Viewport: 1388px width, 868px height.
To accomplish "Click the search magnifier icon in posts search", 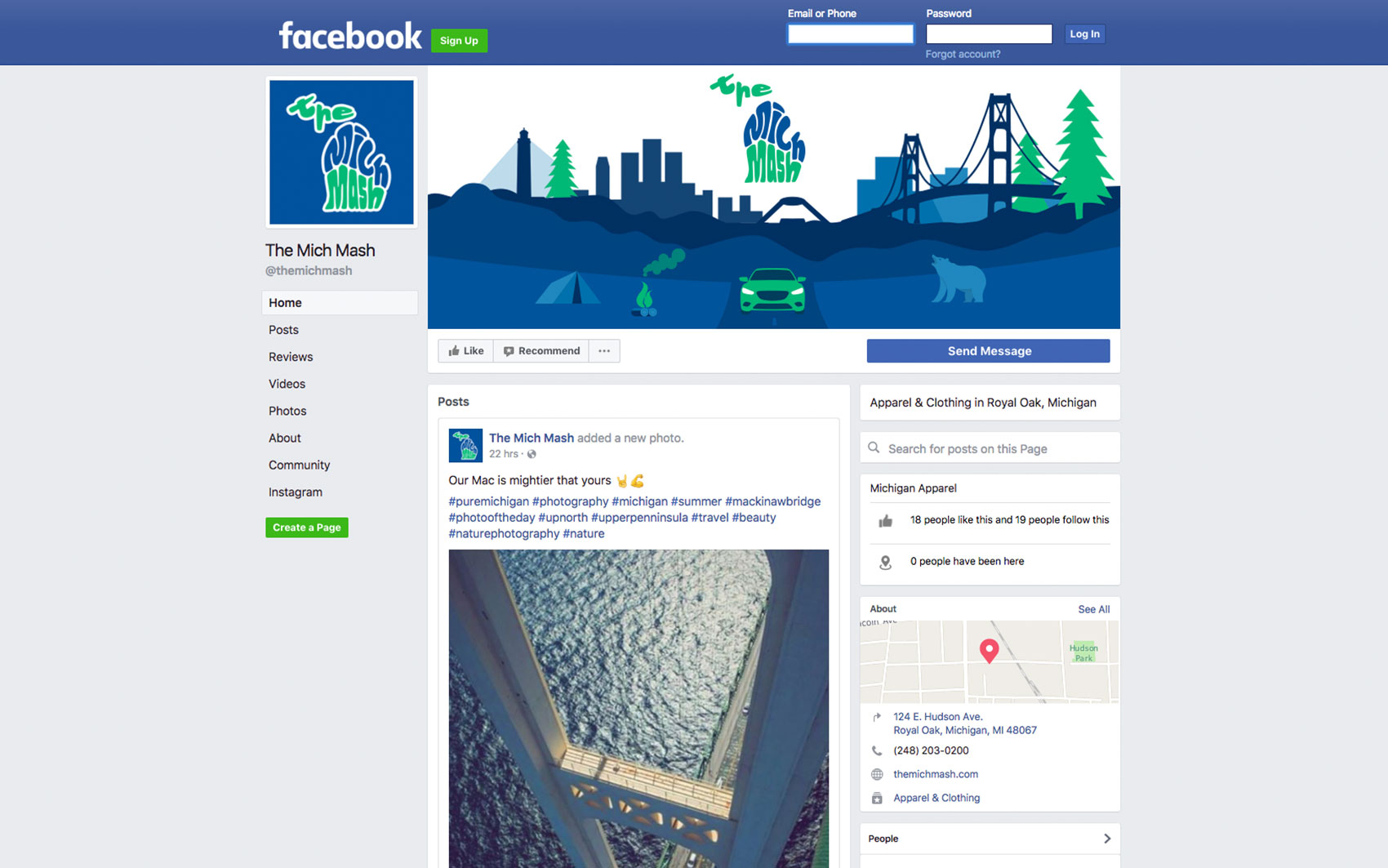I will pyautogui.click(x=874, y=448).
